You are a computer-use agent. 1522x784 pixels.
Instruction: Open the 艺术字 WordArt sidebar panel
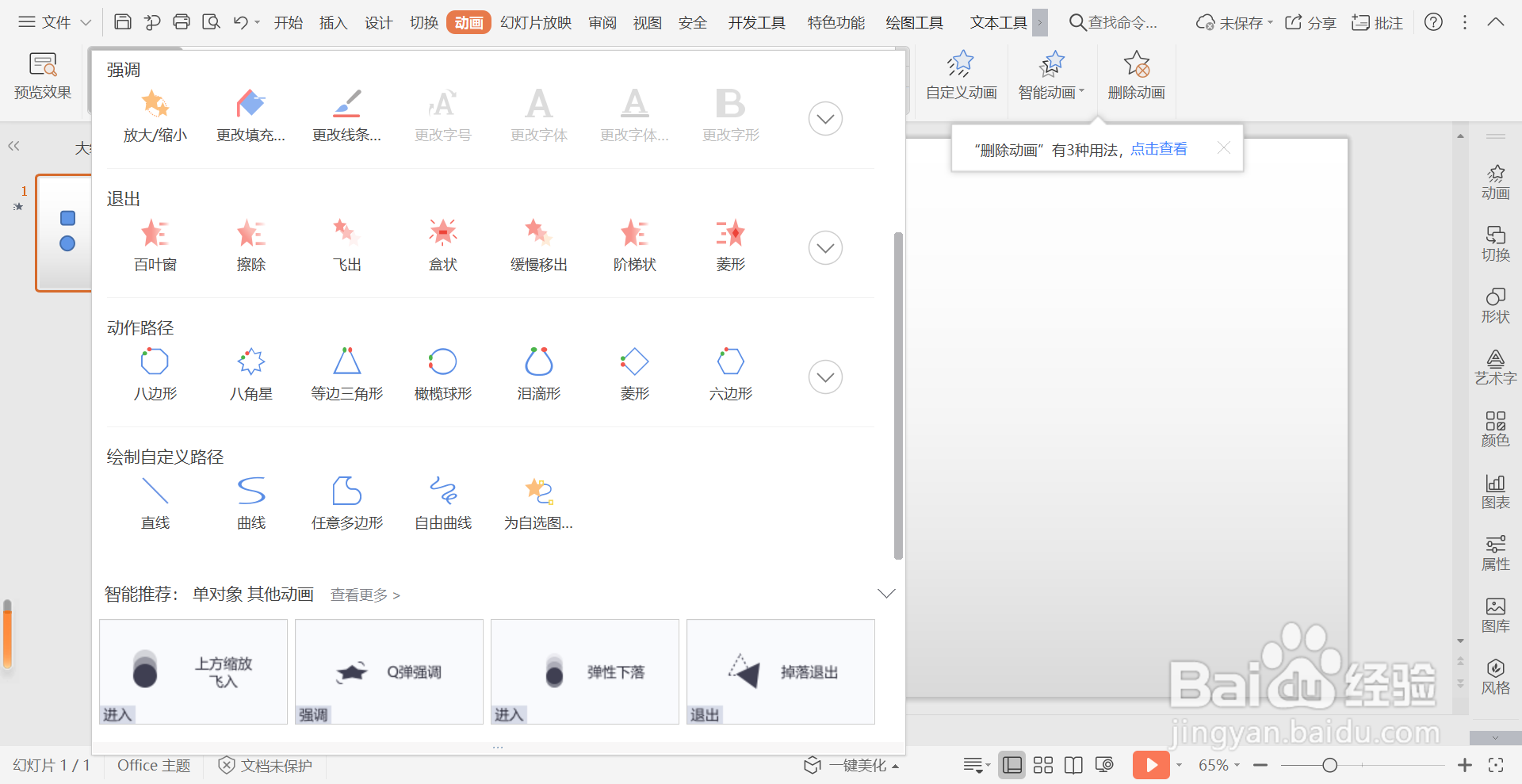[x=1496, y=367]
